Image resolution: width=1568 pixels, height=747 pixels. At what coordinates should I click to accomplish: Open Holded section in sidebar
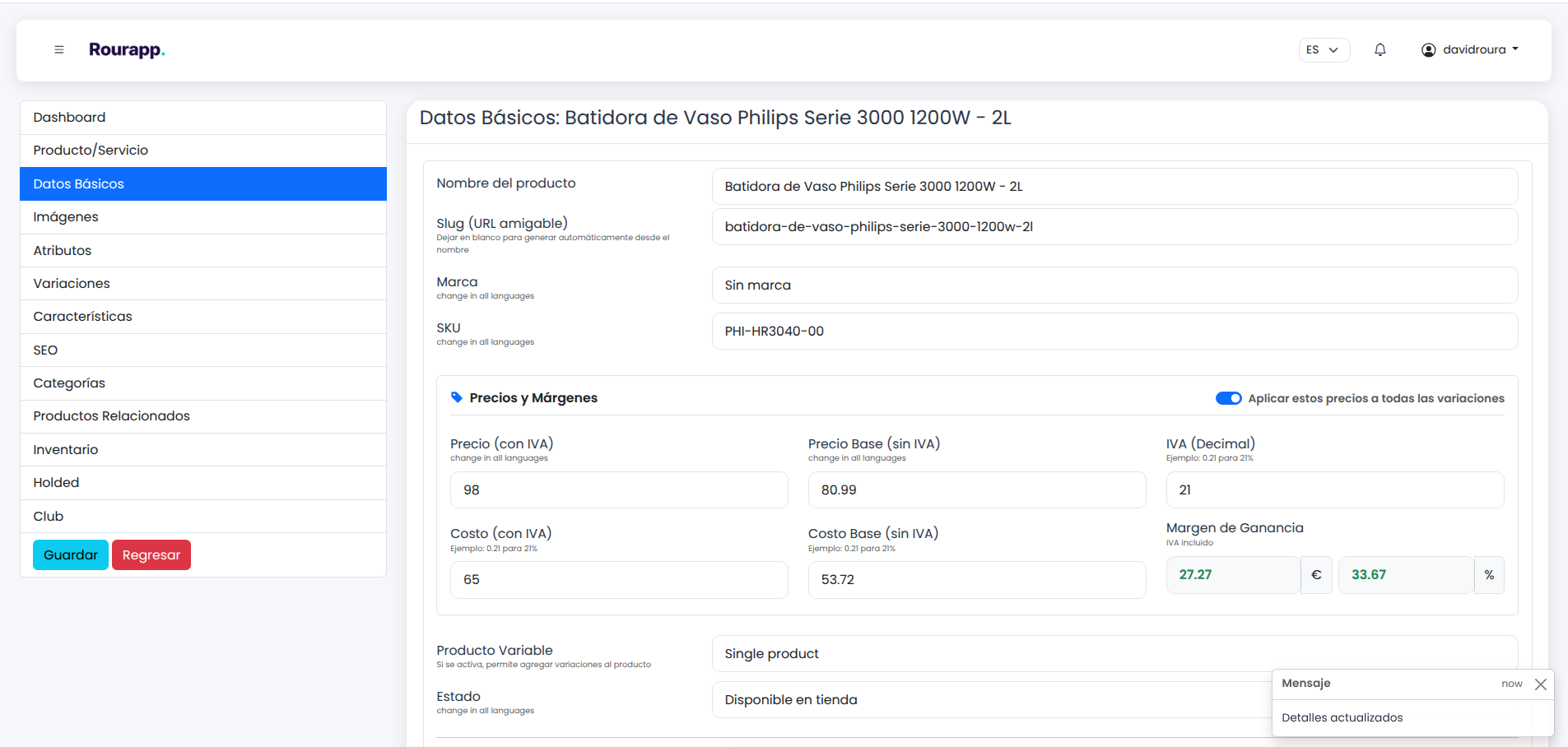203,483
